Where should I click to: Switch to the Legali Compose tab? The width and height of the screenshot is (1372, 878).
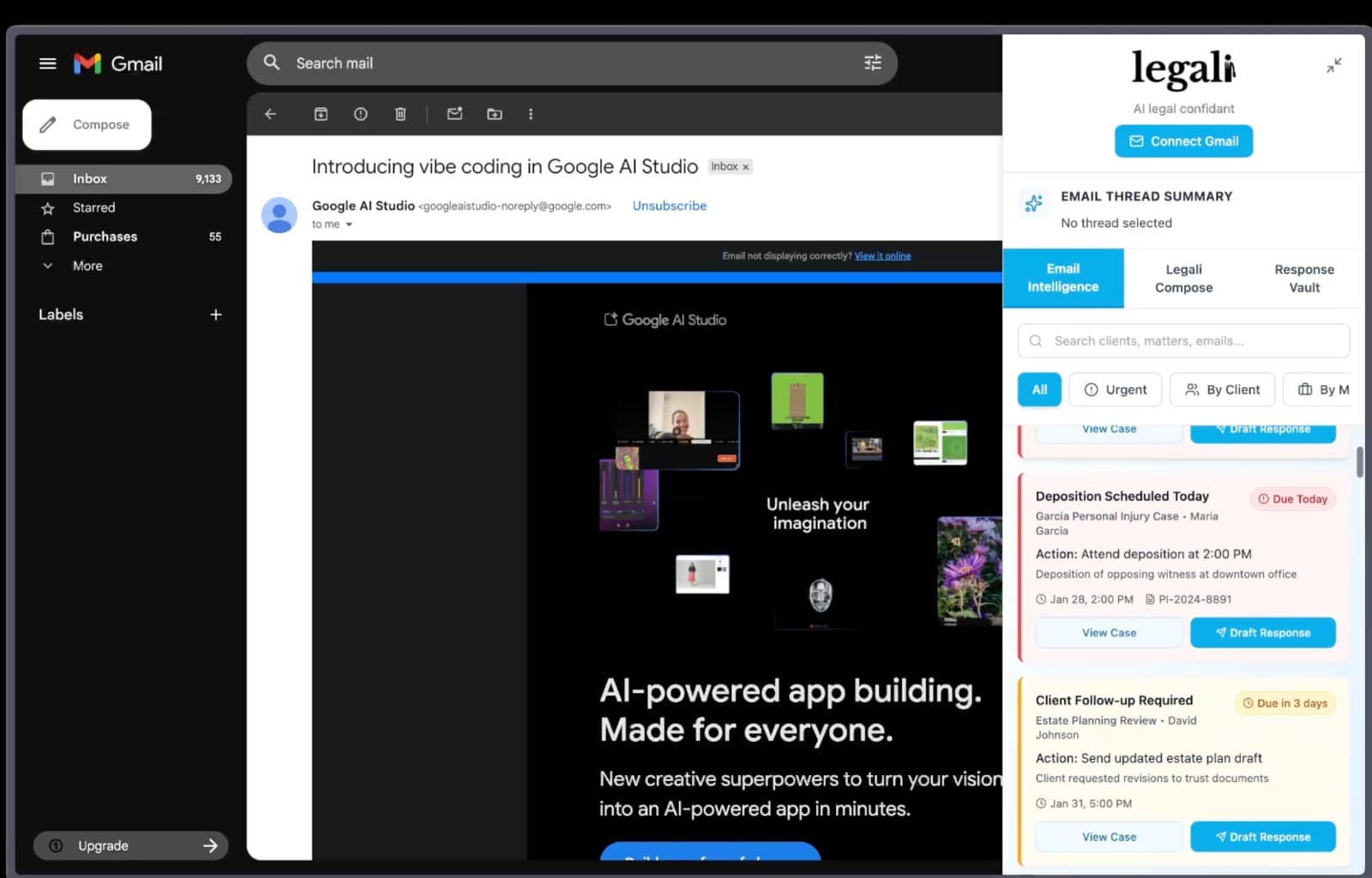click(1183, 278)
